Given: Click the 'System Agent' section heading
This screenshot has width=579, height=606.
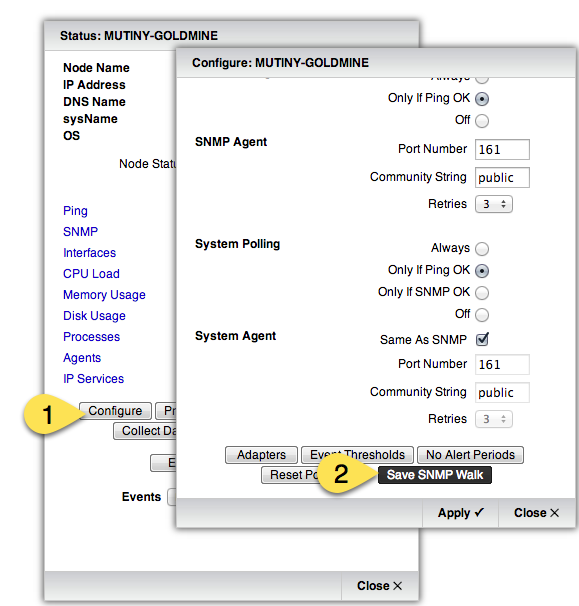Looking at the screenshot, I should point(235,336).
